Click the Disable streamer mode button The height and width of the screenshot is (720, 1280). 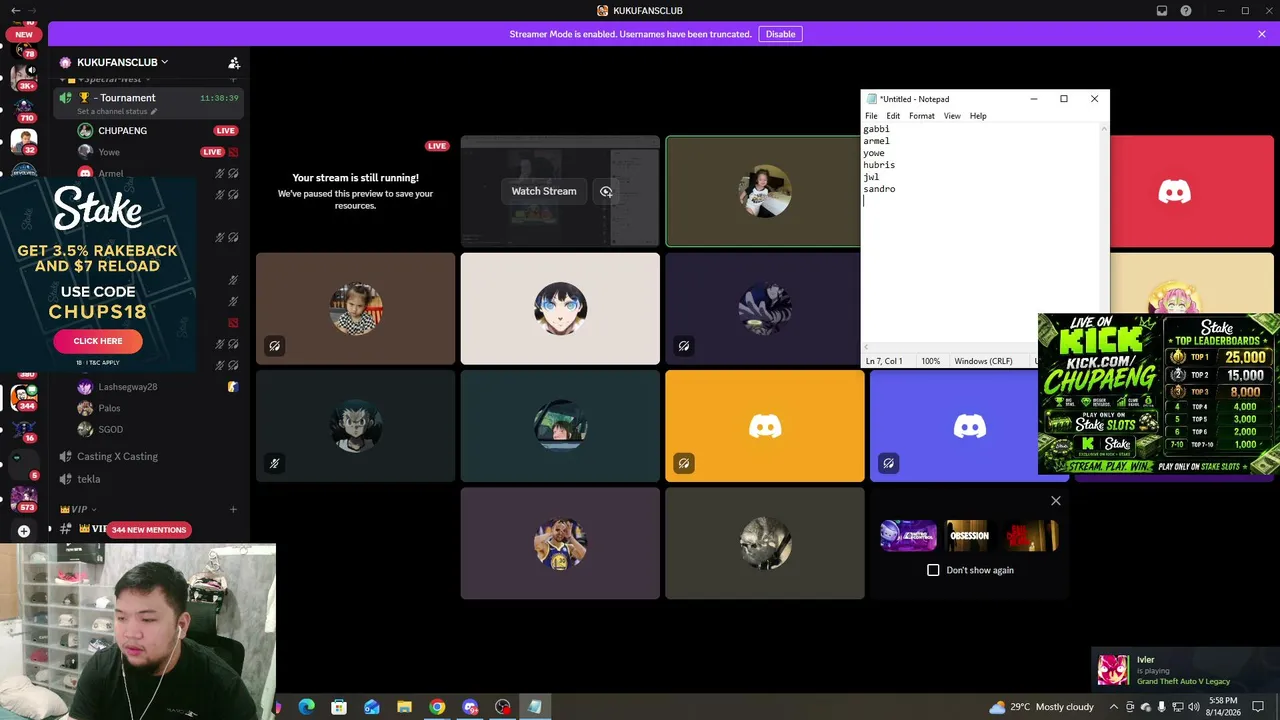pyautogui.click(x=780, y=34)
